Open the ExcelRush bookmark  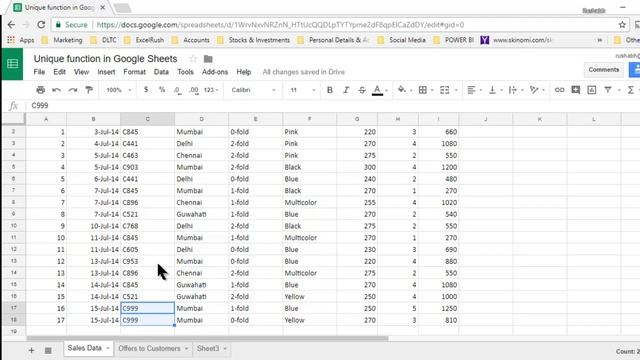(145, 40)
